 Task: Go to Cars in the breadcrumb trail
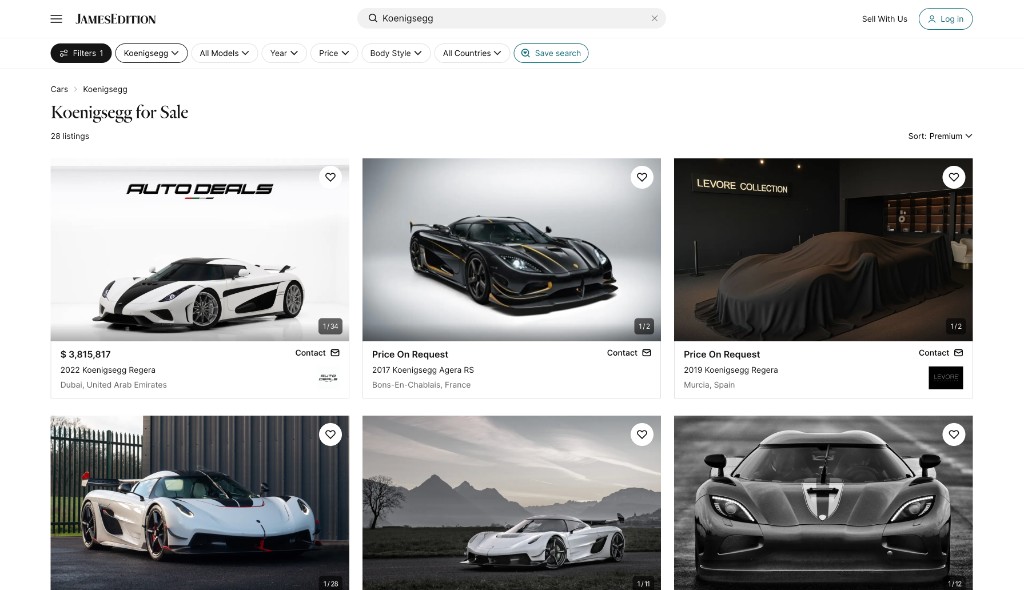point(59,89)
